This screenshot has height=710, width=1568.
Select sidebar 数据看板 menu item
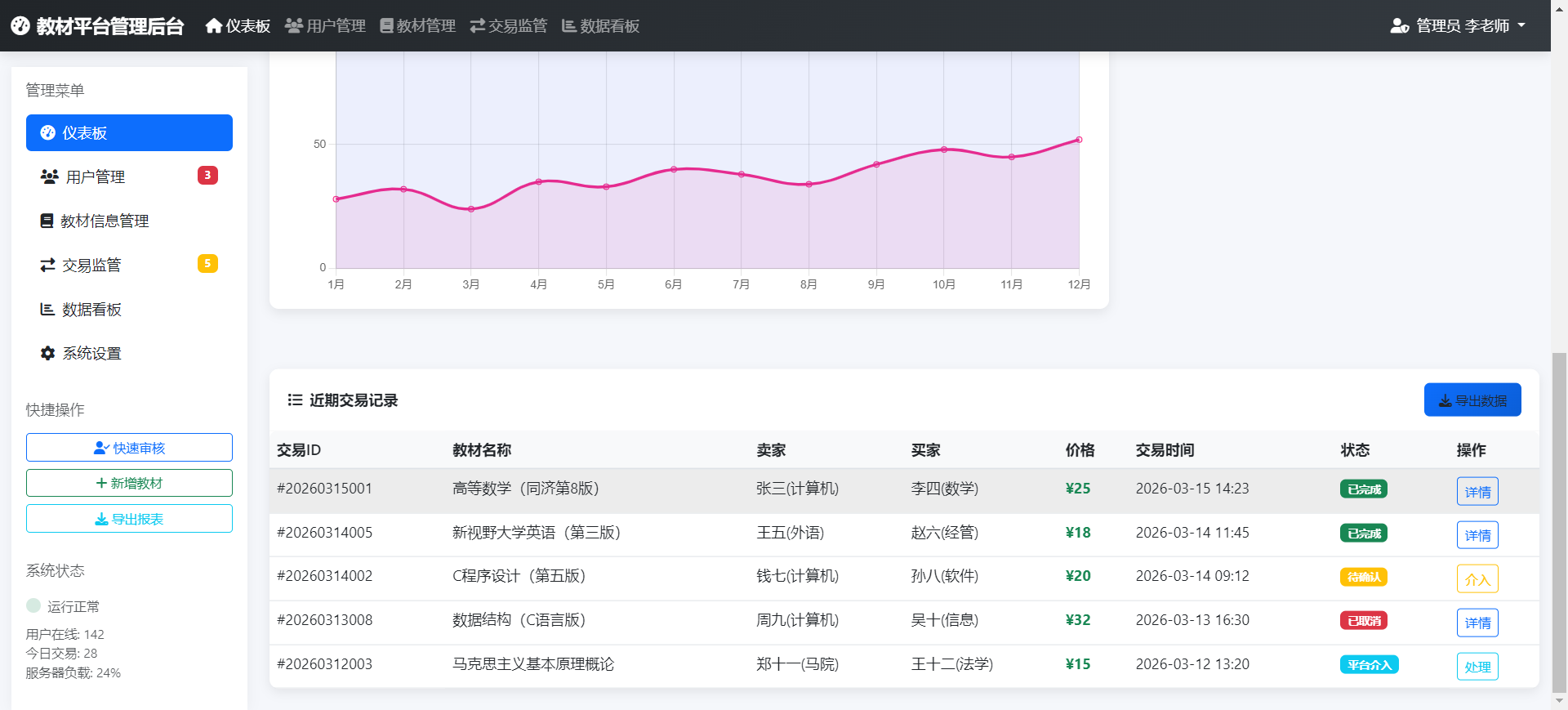129,309
